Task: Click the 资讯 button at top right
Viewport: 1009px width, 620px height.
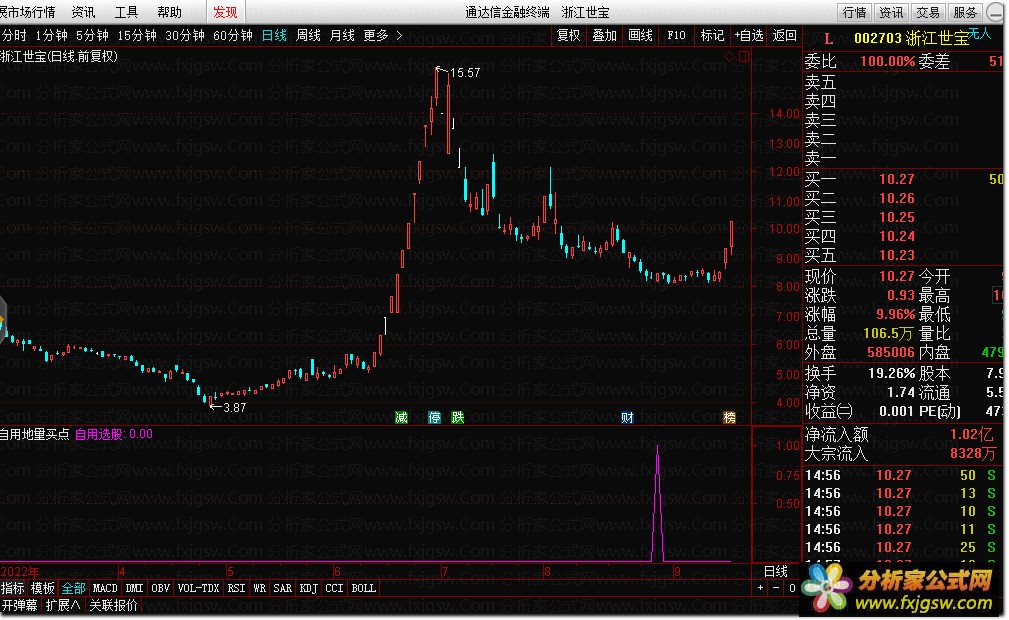Action: pyautogui.click(x=891, y=12)
